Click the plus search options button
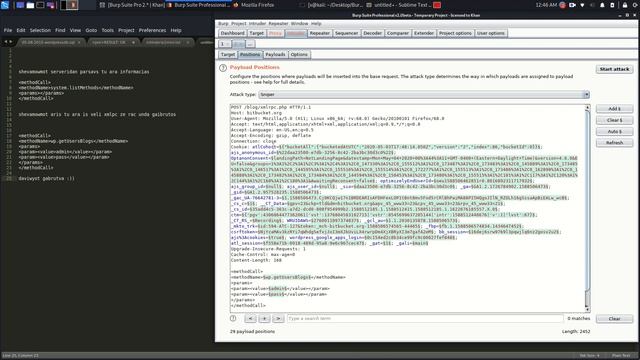The height and width of the screenshot is (360, 640). [x=264, y=318]
